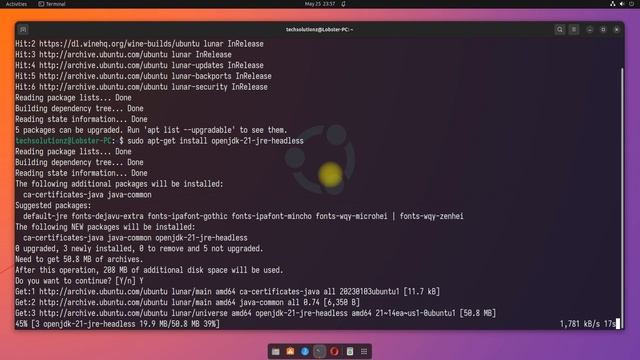The height and width of the screenshot is (360, 640).
Task: Minimize the terminal window
Action: [589, 29]
